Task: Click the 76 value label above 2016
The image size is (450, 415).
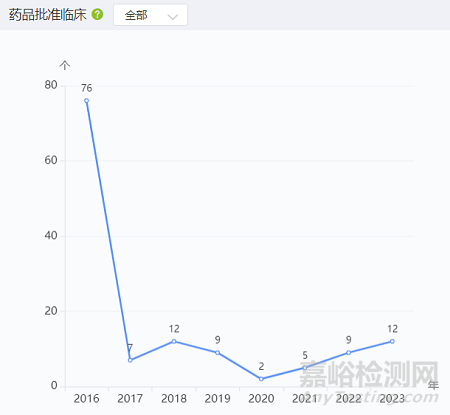Action: point(86,88)
